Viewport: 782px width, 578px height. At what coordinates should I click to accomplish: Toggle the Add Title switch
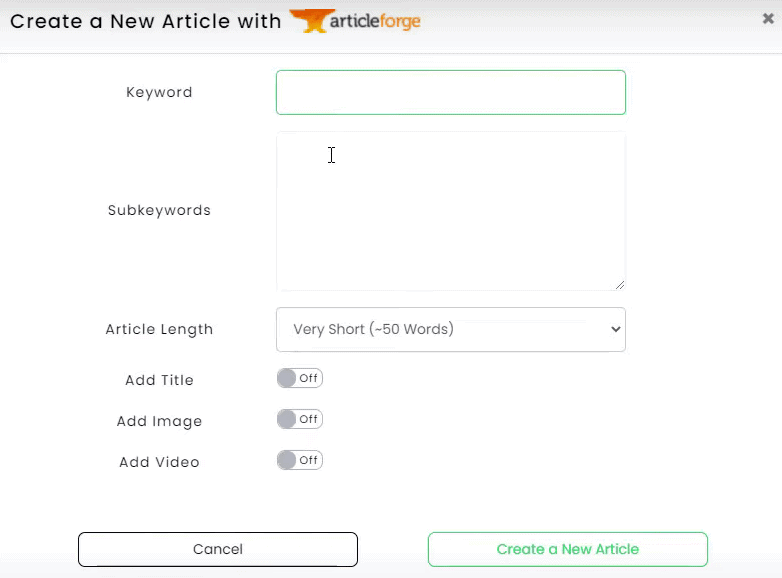coord(300,379)
